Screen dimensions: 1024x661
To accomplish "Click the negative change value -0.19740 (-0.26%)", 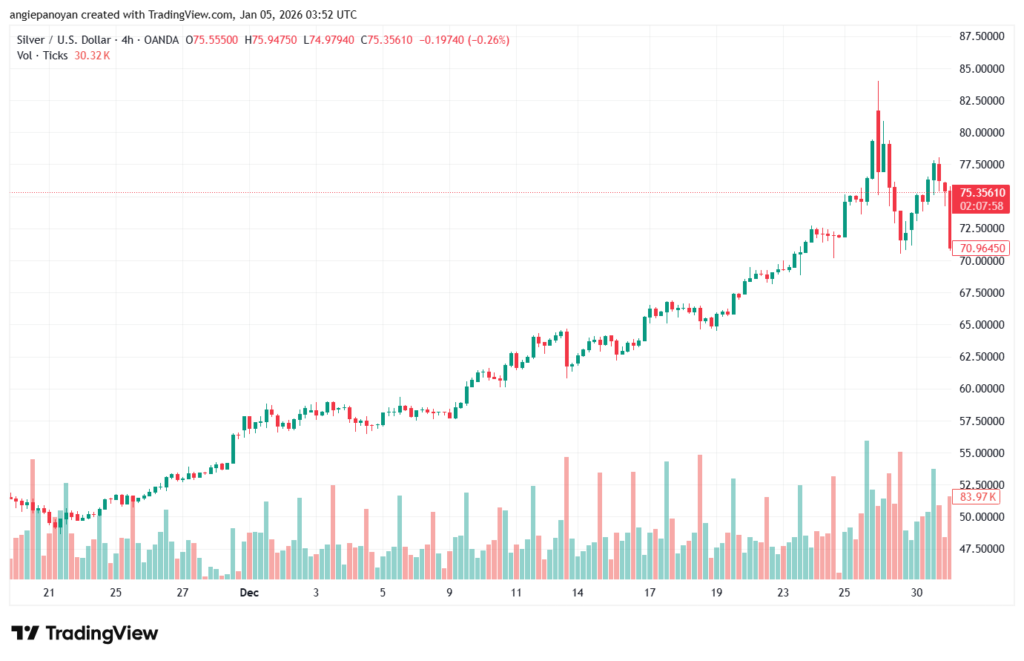I will coord(464,39).
